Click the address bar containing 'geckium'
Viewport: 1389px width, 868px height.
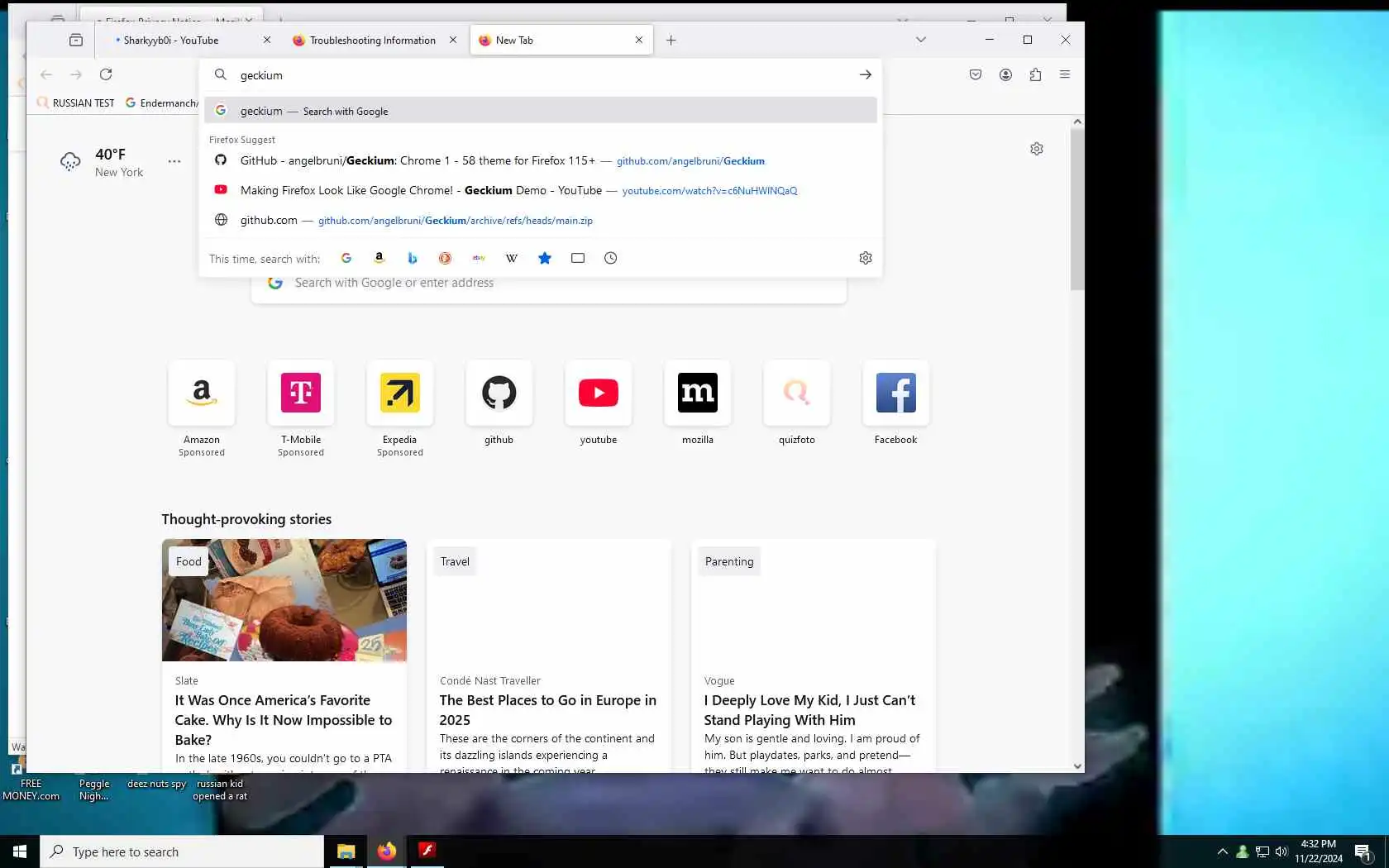tap(541, 74)
